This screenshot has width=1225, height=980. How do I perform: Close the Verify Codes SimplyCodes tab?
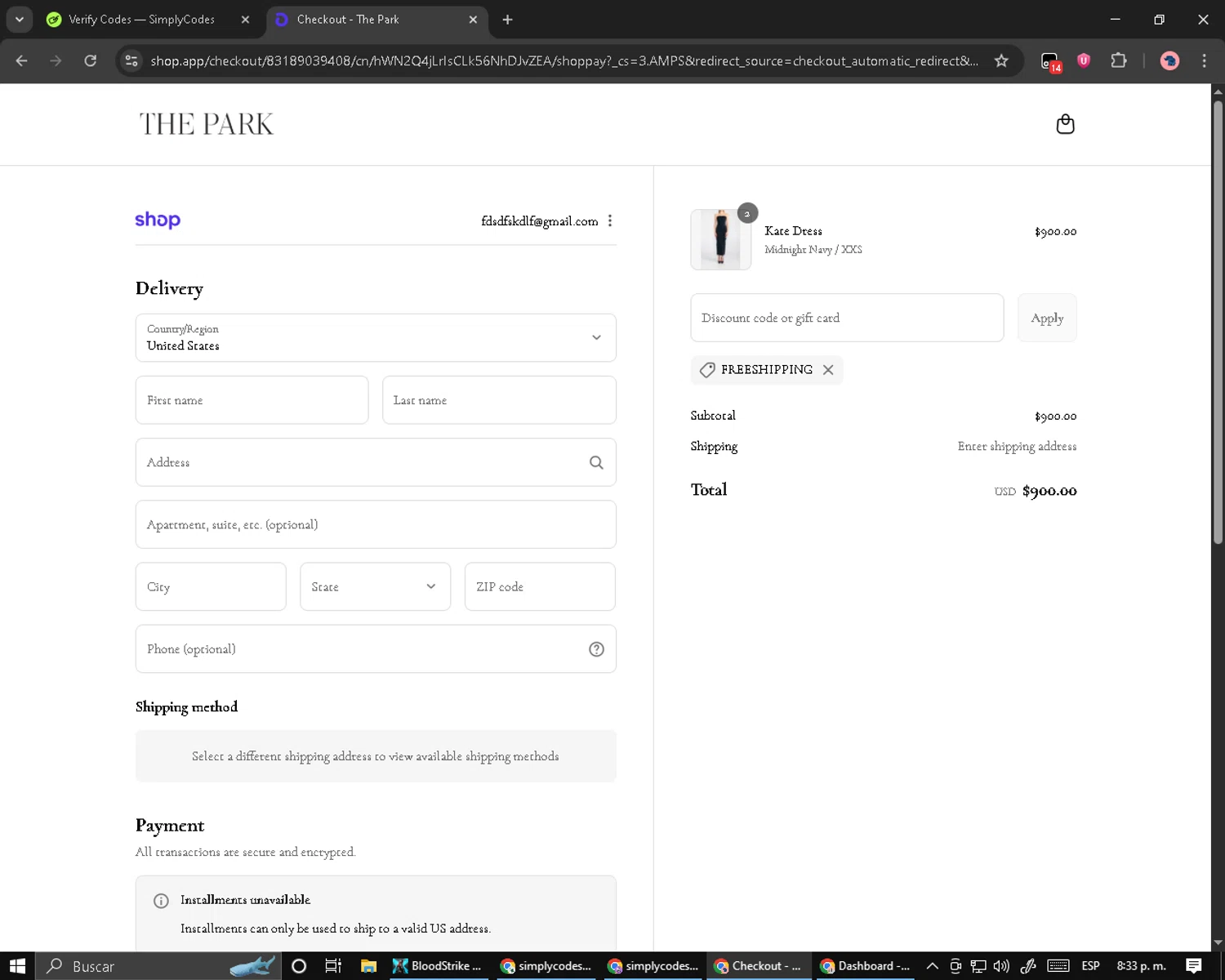click(x=245, y=20)
